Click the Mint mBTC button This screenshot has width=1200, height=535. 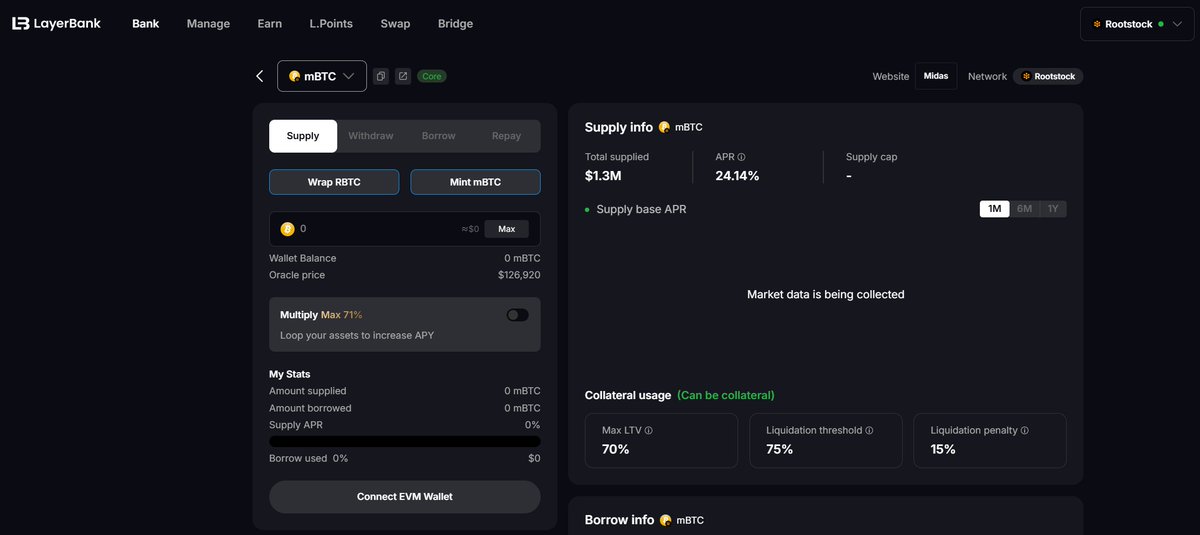[x=475, y=182]
